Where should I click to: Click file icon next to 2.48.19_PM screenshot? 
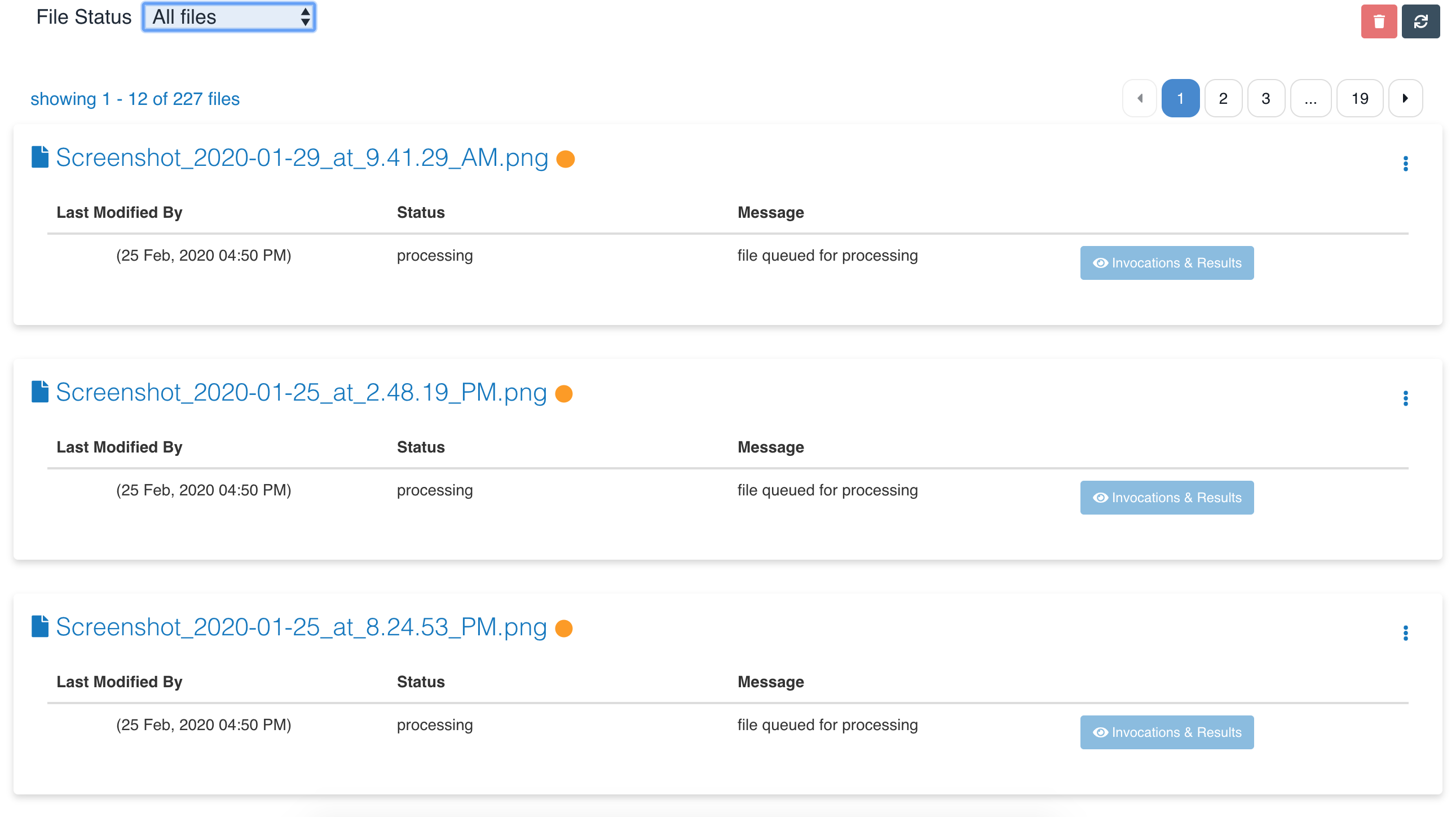tap(39, 392)
